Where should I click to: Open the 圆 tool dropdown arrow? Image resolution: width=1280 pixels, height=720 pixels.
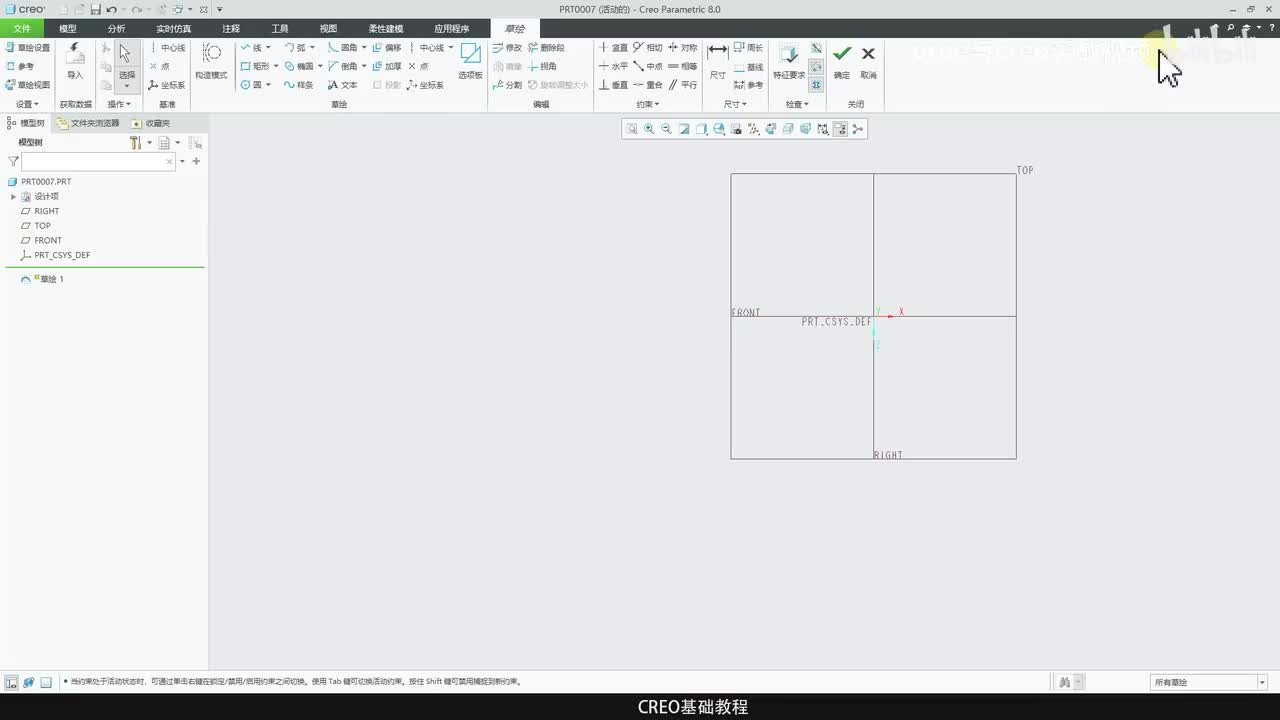tap(268, 85)
